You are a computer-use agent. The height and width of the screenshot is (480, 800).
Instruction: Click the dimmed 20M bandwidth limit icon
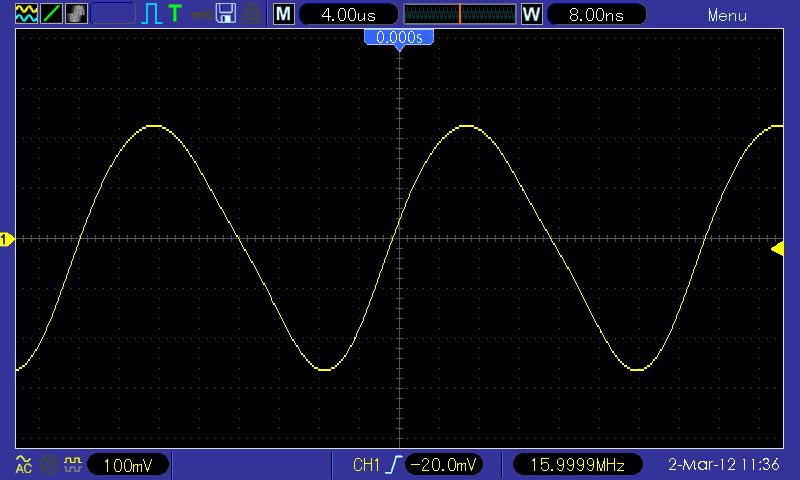click(49, 465)
